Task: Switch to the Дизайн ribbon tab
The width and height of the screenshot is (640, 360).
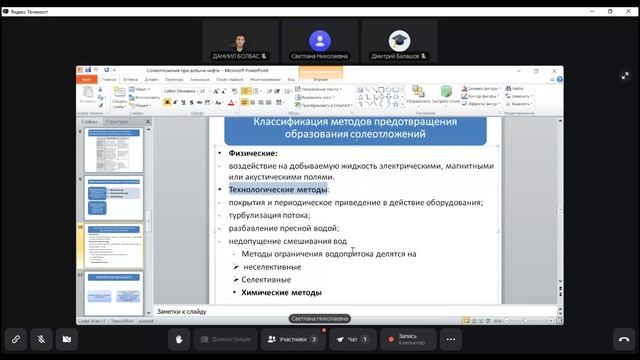Action: point(151,79)
